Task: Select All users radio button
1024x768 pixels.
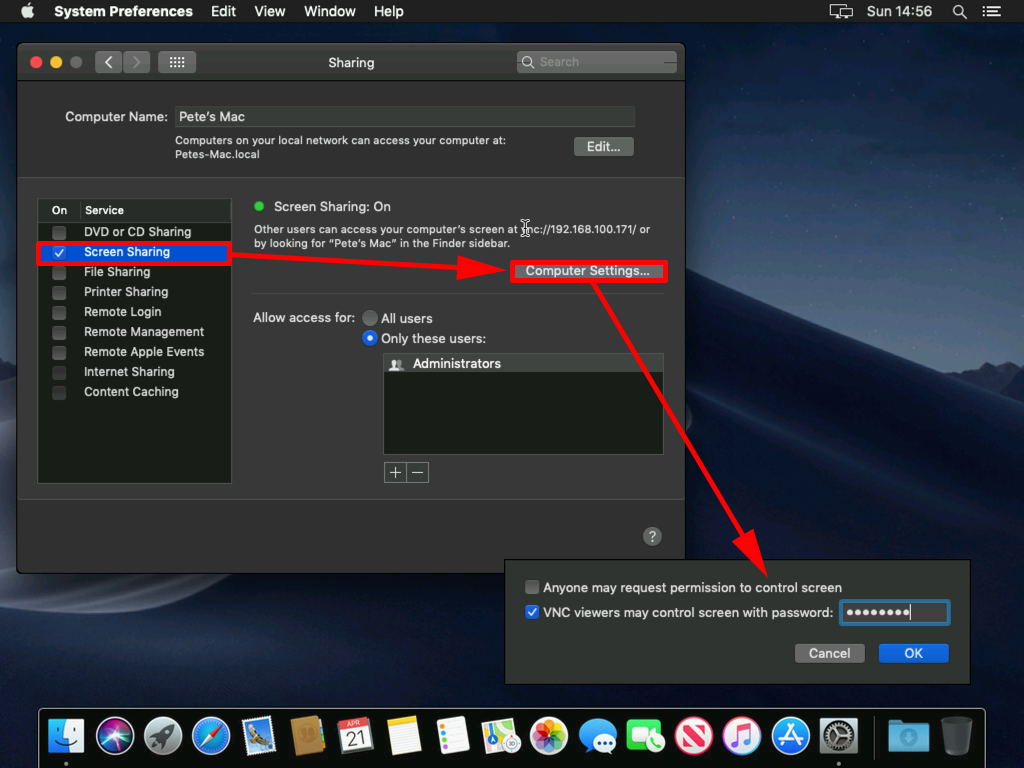Action: click(370, 318)
